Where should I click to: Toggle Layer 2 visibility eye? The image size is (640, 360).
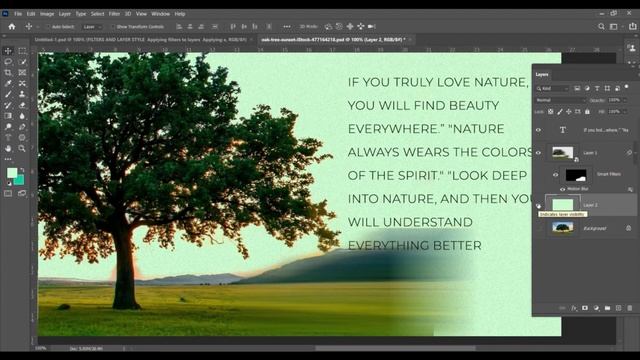[538, 206]
